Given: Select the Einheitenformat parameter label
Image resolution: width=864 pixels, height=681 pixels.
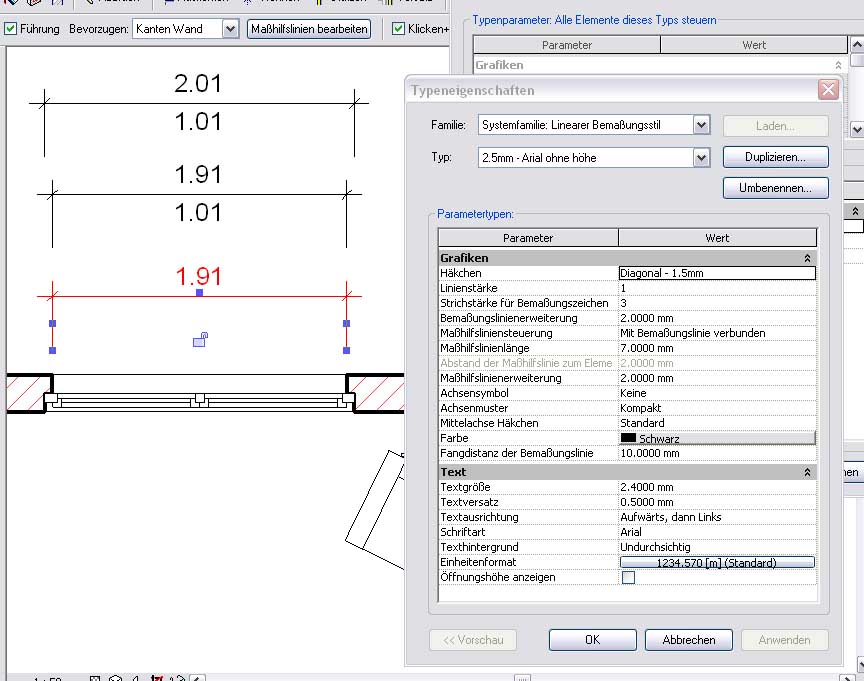Looking at the screenshot, I should (478, 563).
